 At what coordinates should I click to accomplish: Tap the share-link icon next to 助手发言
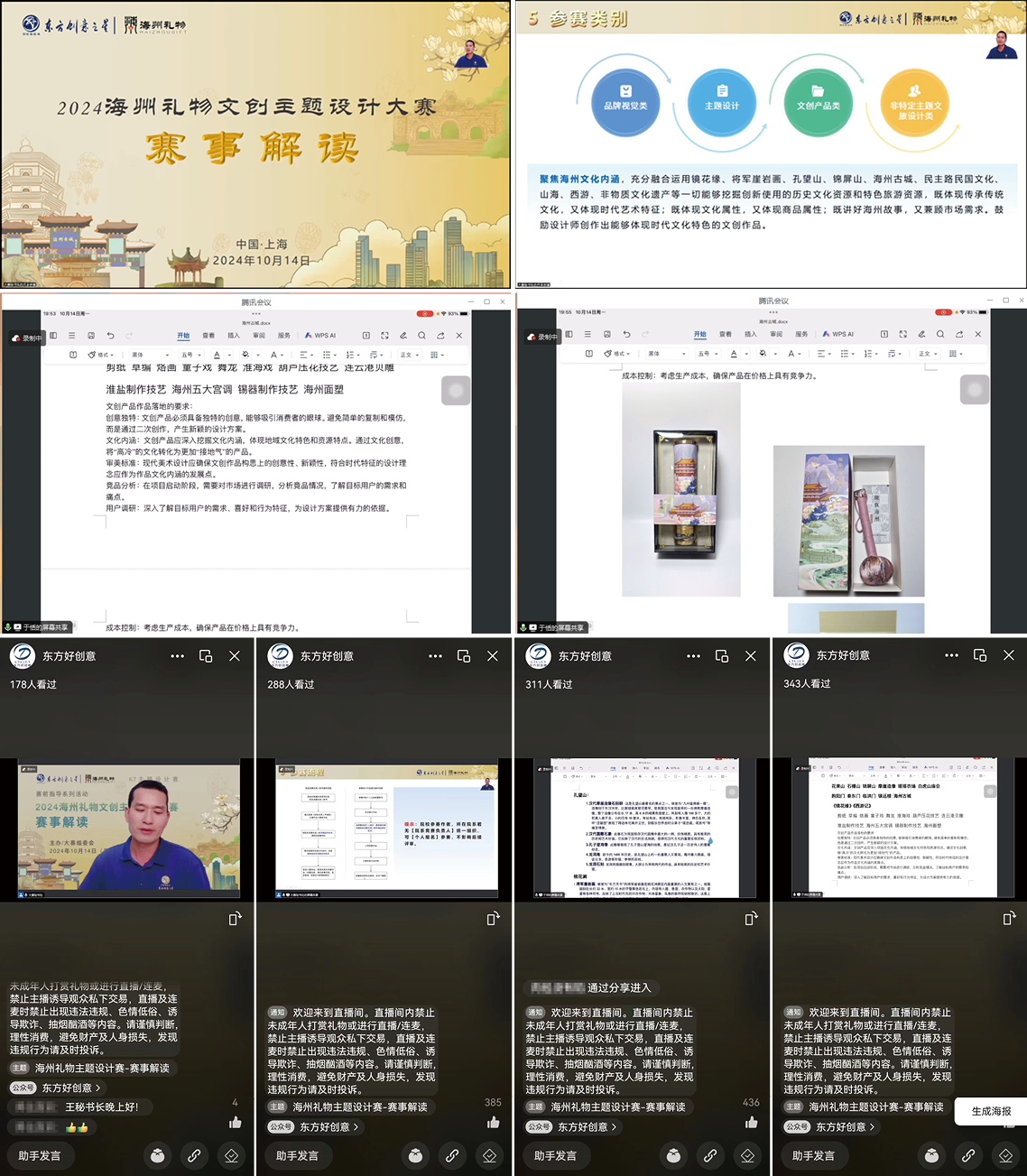194,1156
